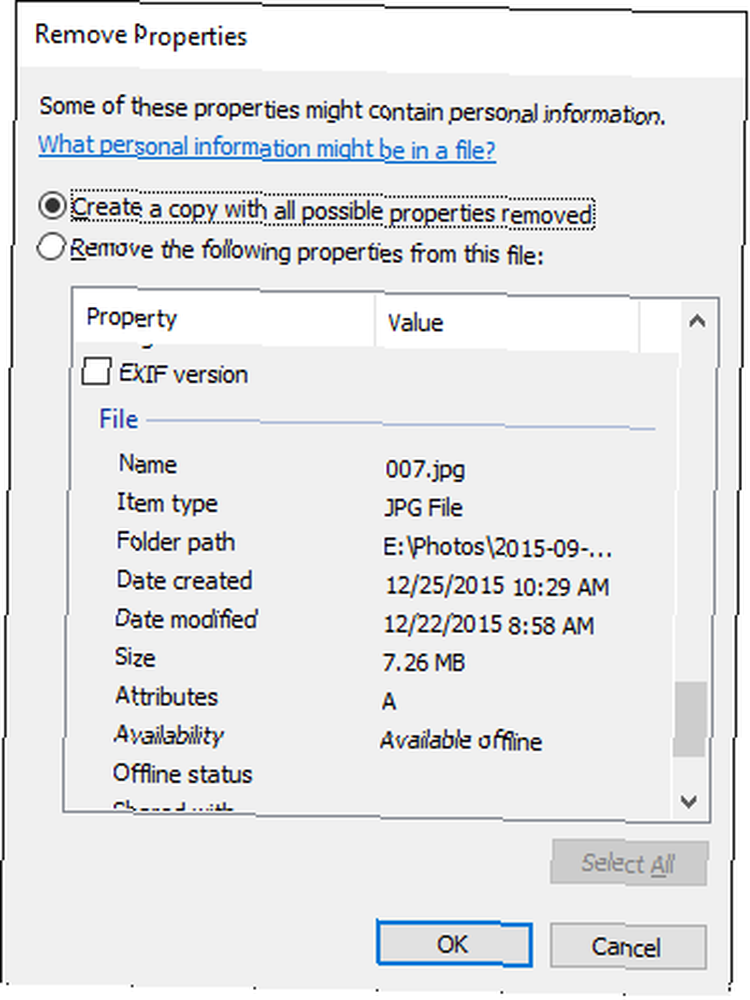Select the File group header
This screenshot has width=750, height=1000.
pos(376,420)
